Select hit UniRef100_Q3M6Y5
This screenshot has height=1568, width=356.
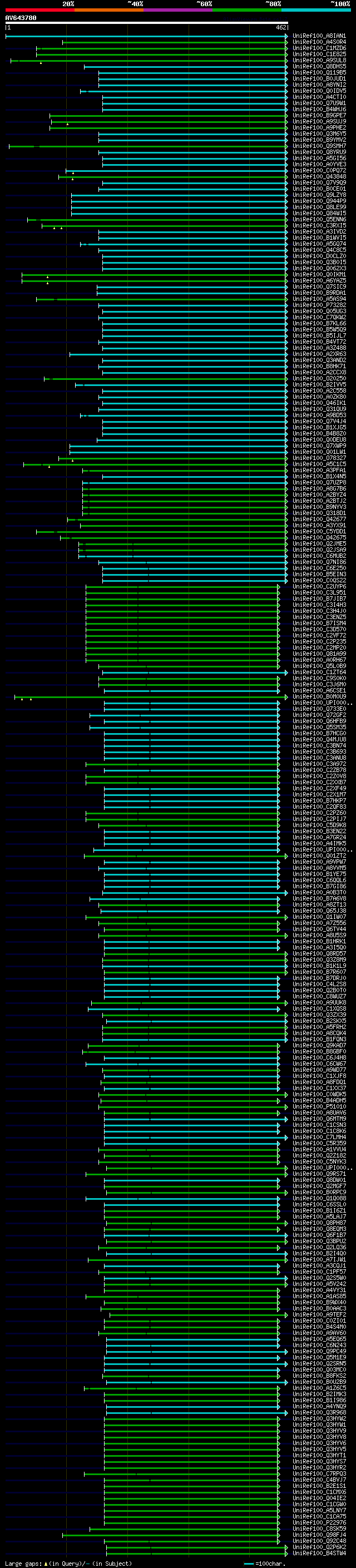(319, 134)
